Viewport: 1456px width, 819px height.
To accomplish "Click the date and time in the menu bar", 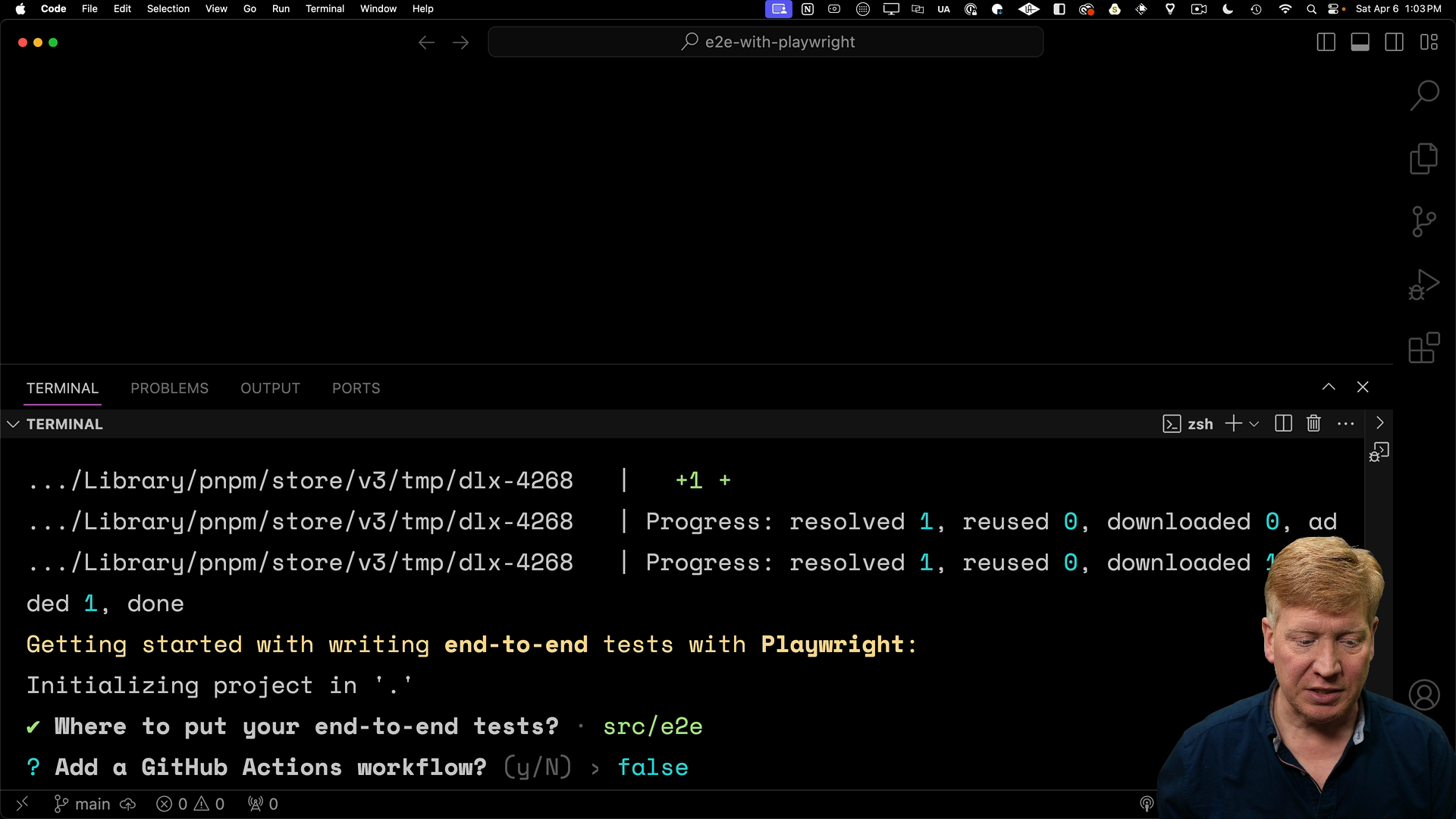I will pyautogui.click(x=1398, y=9).
